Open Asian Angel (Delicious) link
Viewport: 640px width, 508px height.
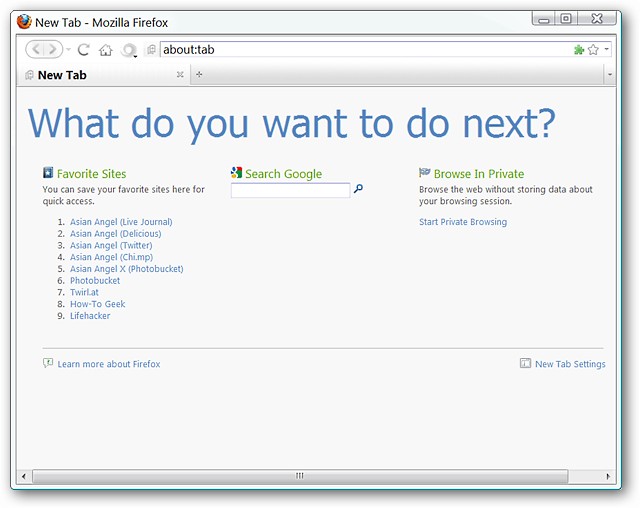(116, 234)
